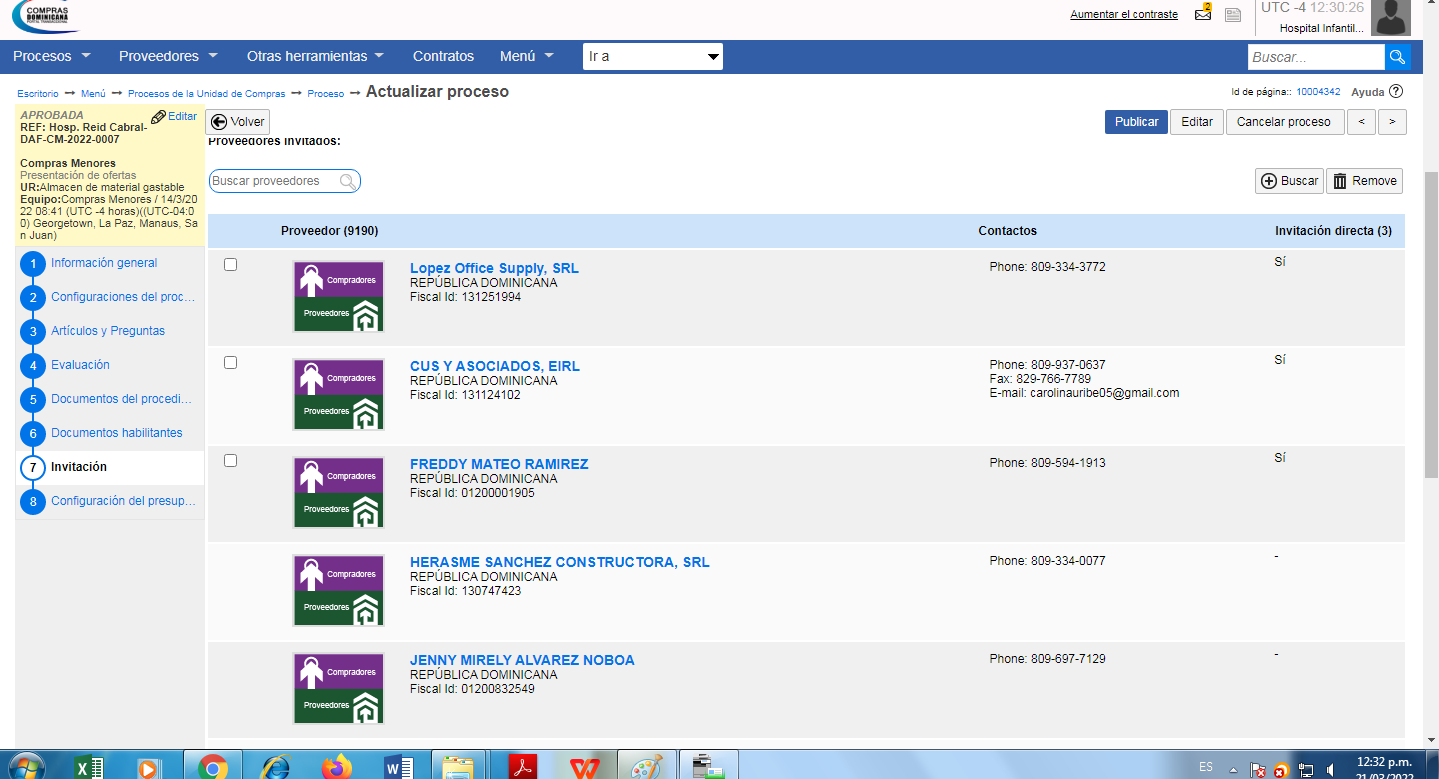Open the messages envelope icon
The height and width of the screenshot is (779, 1439).
(1203, 14)
